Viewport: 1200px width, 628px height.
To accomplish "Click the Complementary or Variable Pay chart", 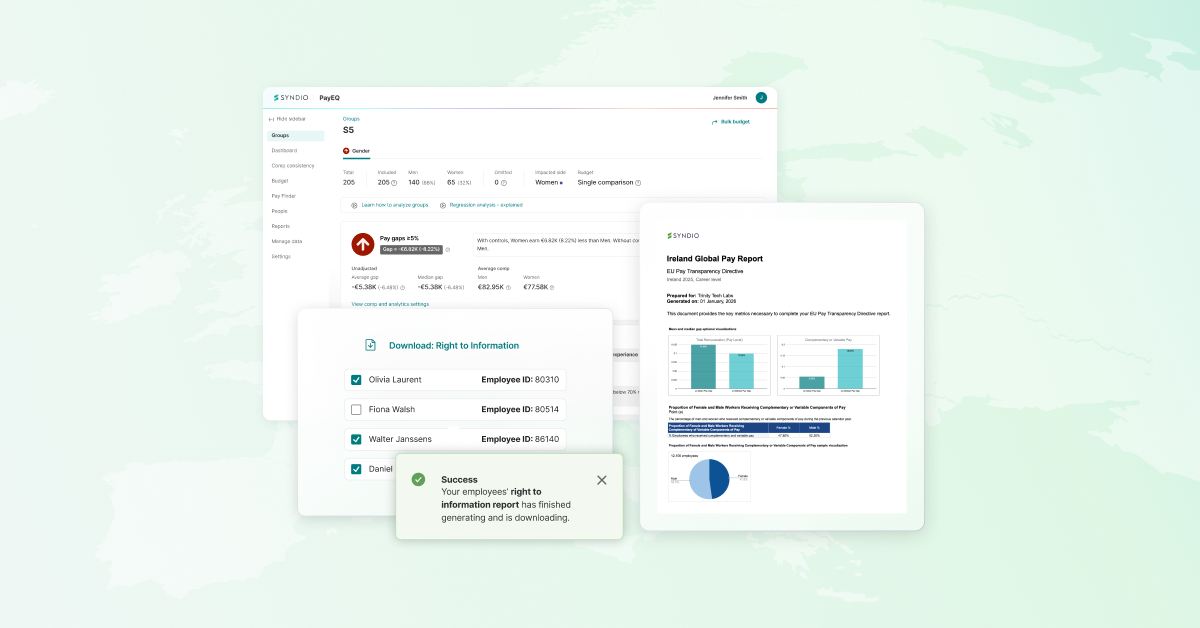I will tap(828, 365).
